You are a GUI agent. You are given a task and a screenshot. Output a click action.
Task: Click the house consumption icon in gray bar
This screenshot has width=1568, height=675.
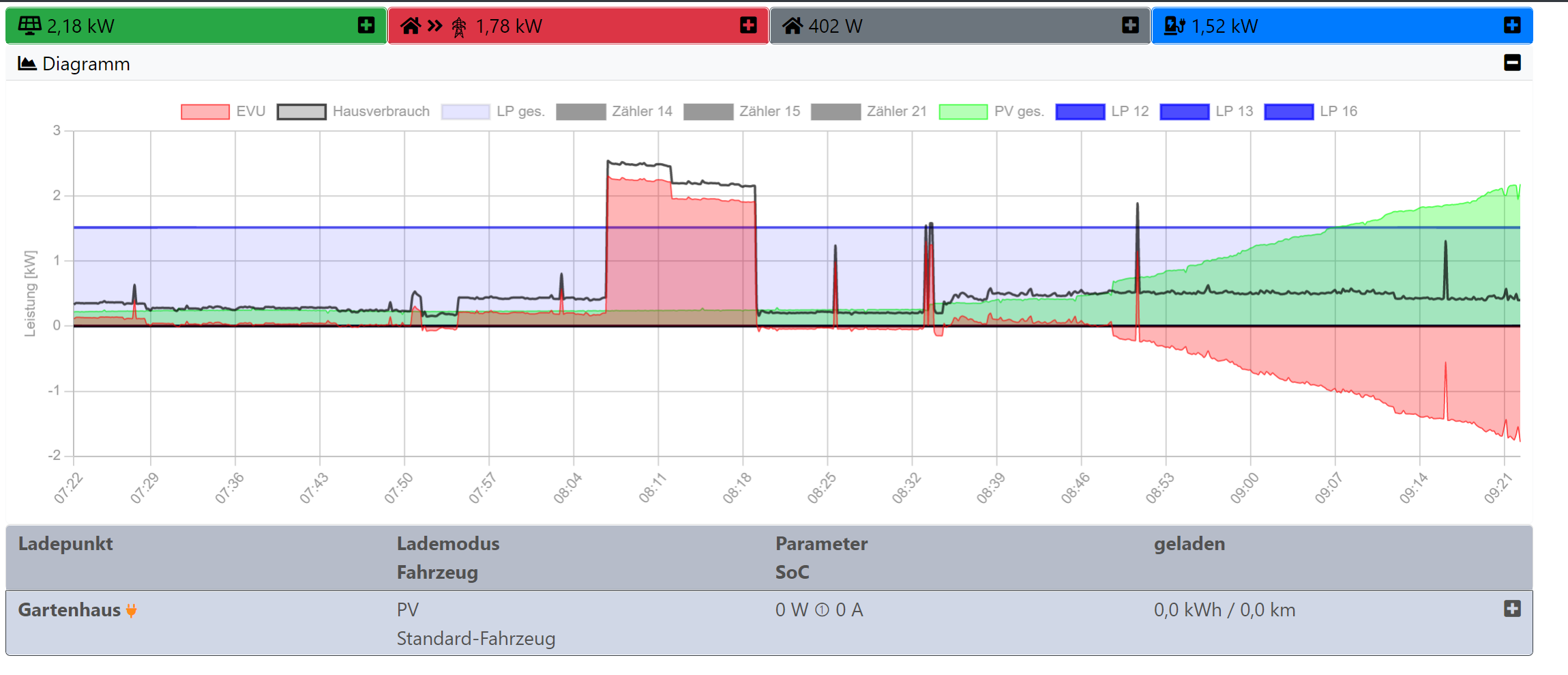(x=792, y=26)
